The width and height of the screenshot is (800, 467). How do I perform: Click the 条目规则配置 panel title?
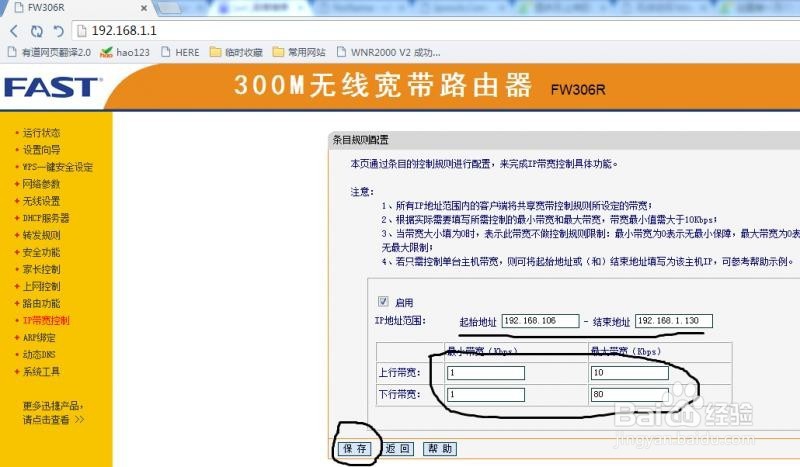[361, 140]
